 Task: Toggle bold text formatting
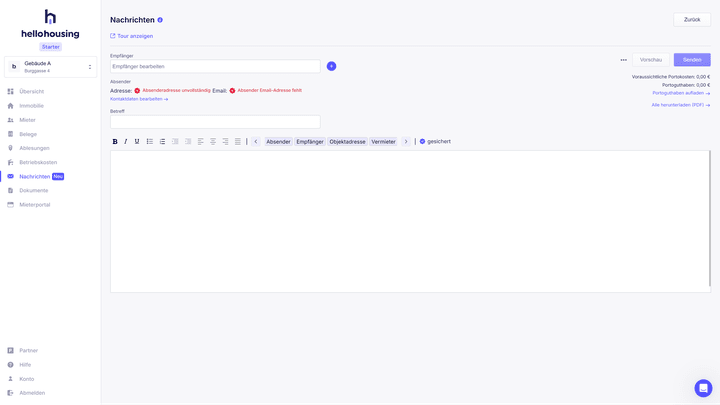[115, 141]
